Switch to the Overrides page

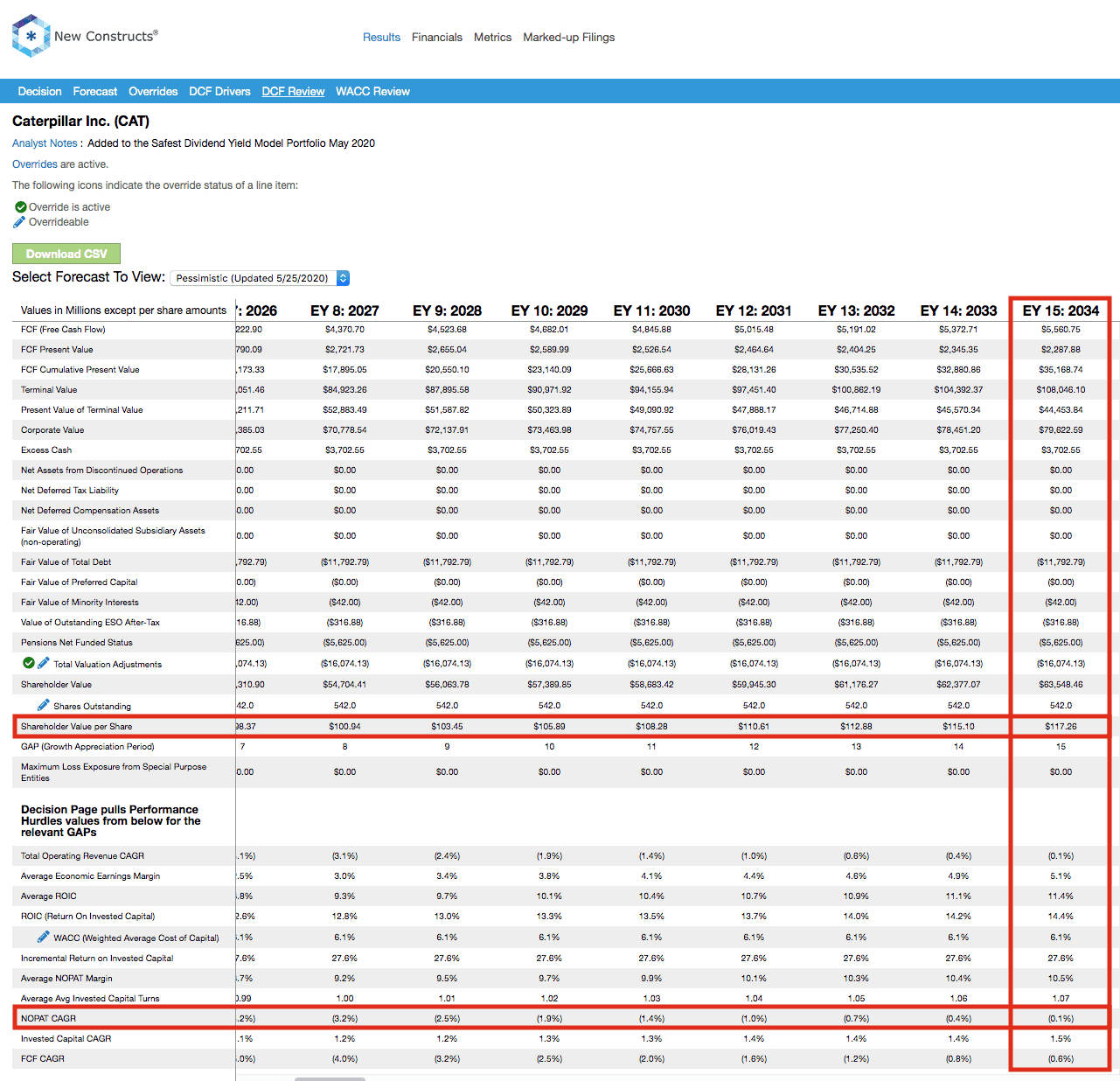153,91
